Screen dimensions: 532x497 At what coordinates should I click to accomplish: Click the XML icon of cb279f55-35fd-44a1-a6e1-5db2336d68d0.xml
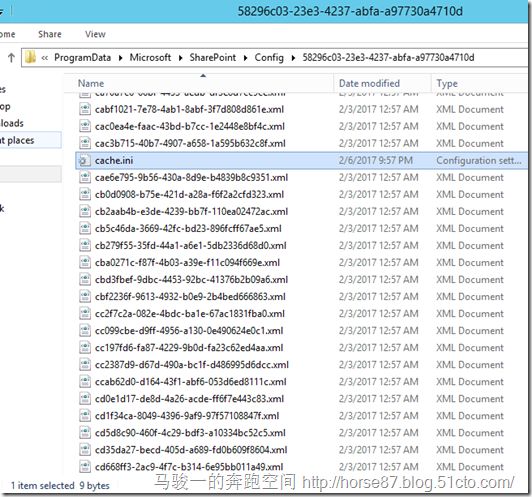pyautogui.click(x=85, y=245)
